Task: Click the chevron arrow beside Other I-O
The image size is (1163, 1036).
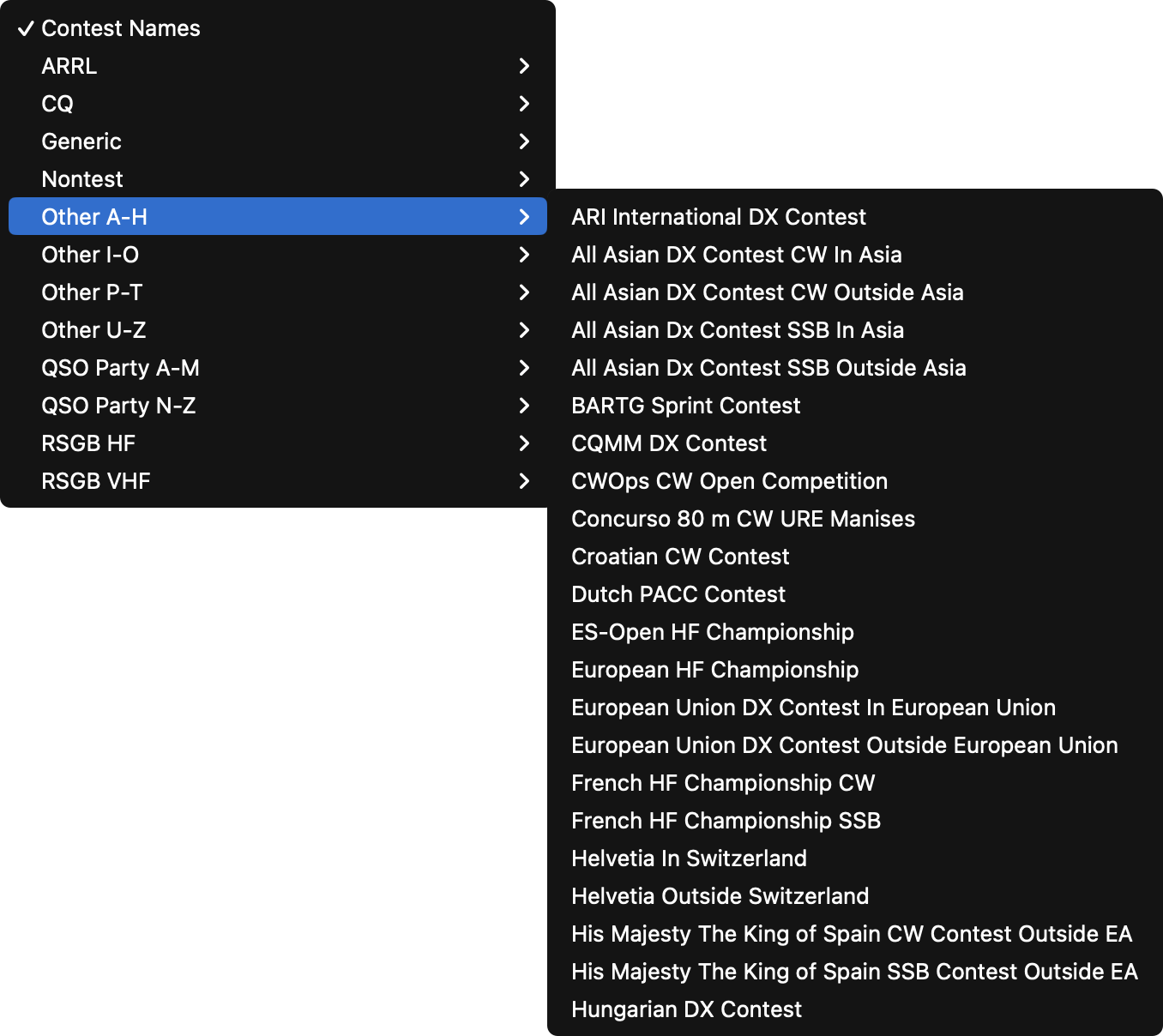Action: coord(525,255)
